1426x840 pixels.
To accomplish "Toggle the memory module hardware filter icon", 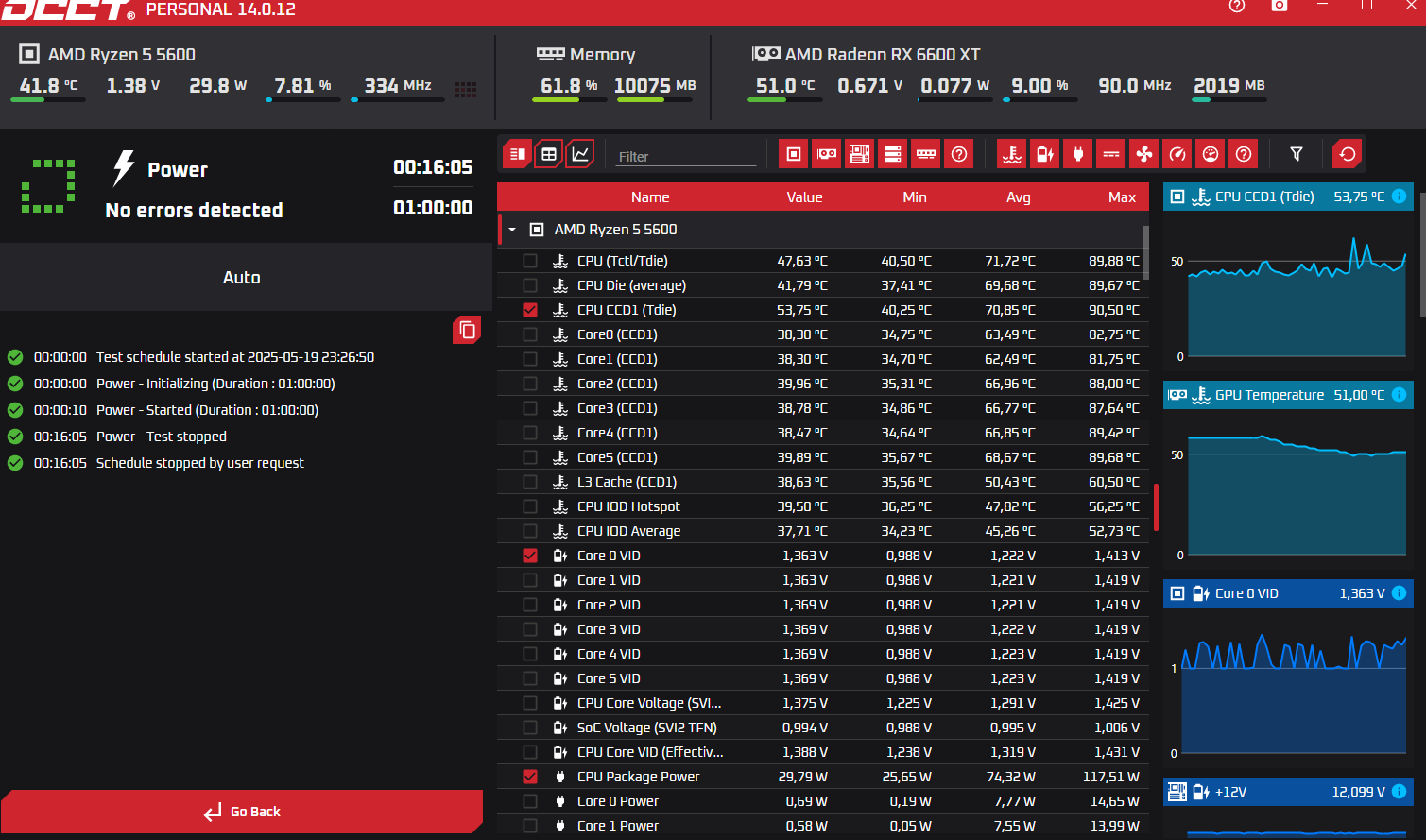I will click(x=926, y=154).
